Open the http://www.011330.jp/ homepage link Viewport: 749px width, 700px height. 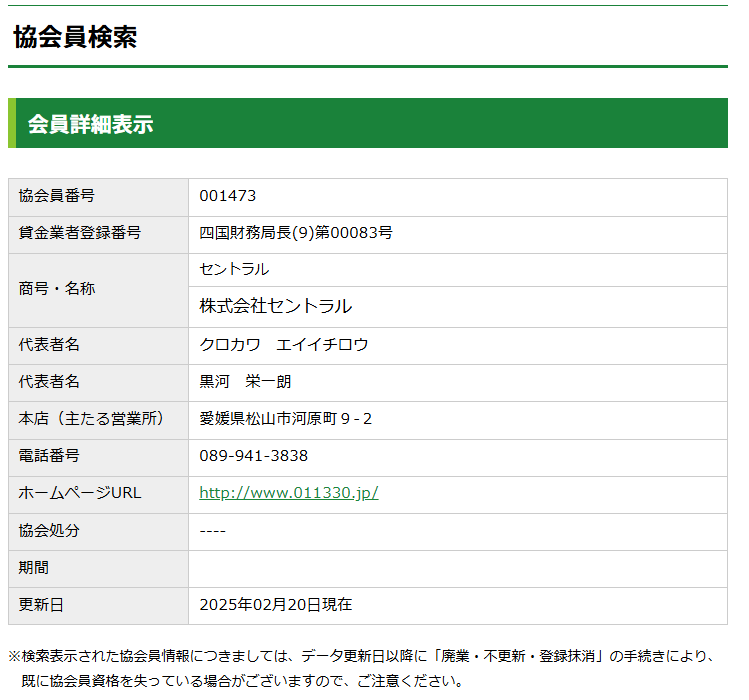[x=288, y=493]
